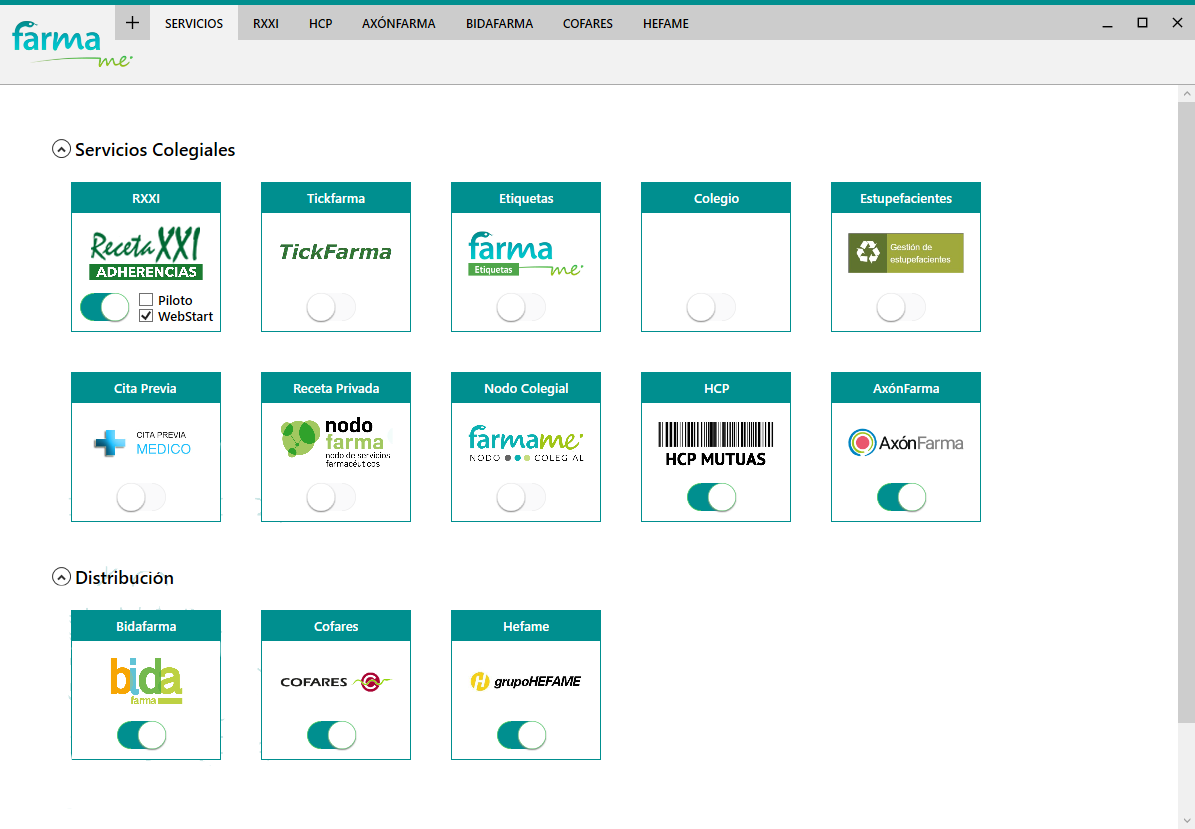Disable the RXXI service toggle

[x=104, y=308]
